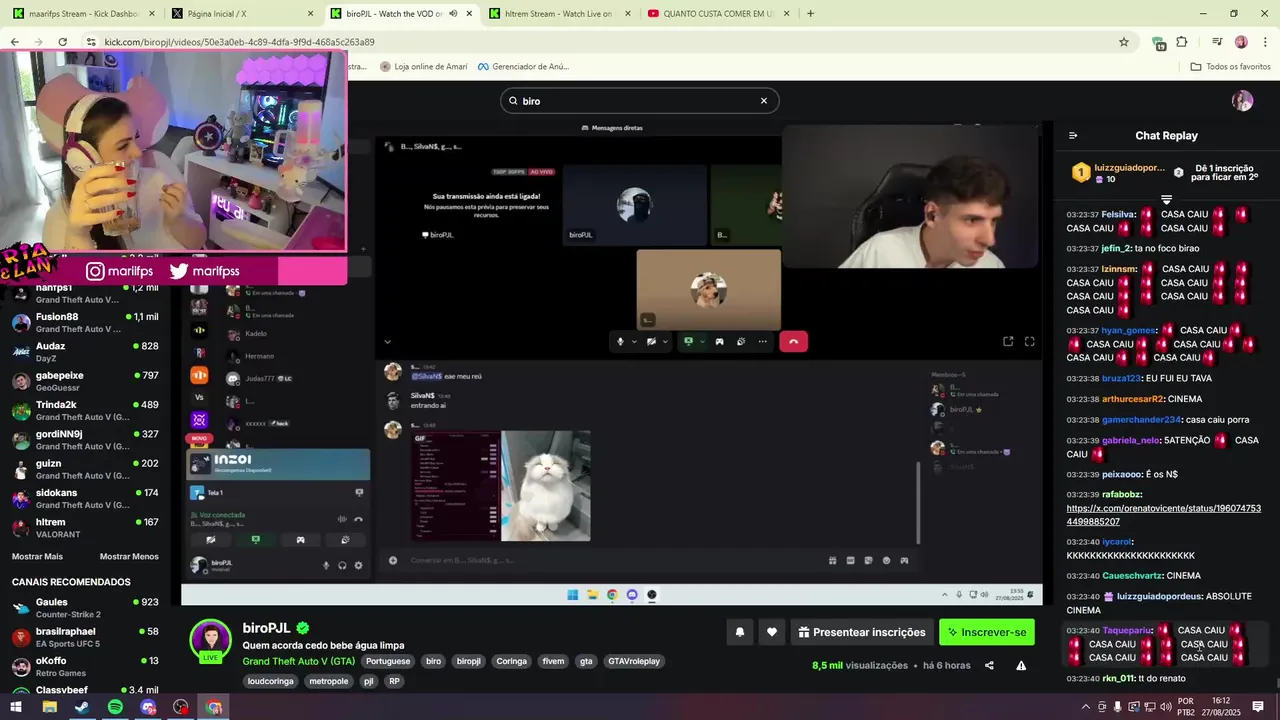
Task: Select the Portuguese tag
Action: click(387, 662)
